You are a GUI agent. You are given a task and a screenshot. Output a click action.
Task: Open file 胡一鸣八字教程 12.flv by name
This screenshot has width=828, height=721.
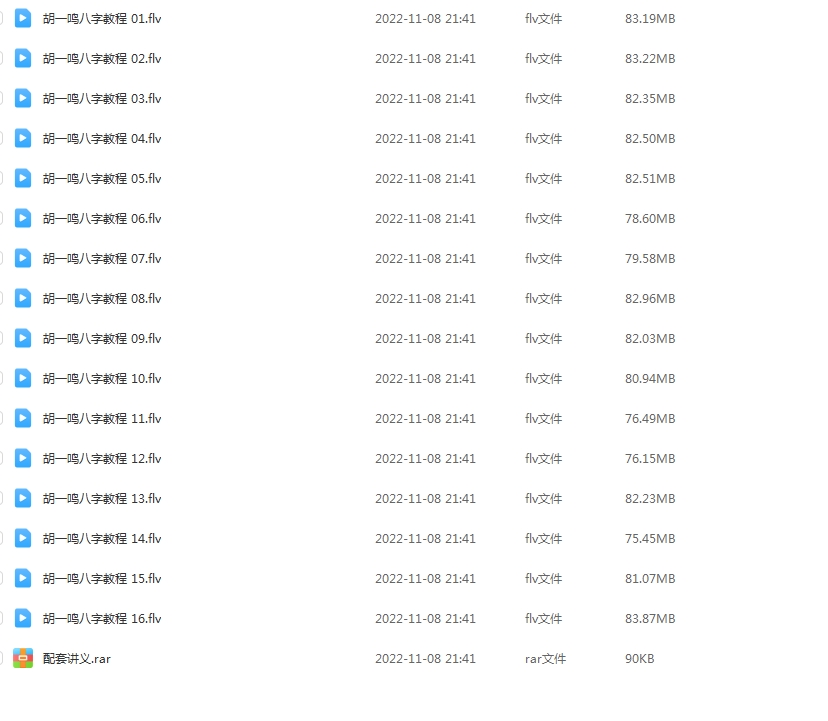coord(102,458)
